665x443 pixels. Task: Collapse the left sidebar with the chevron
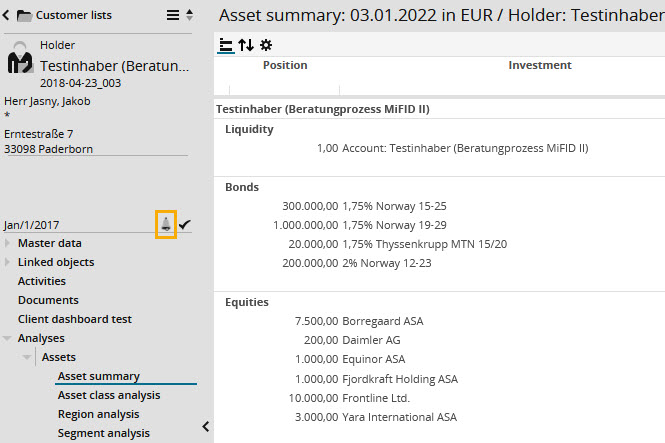(205, 427)
